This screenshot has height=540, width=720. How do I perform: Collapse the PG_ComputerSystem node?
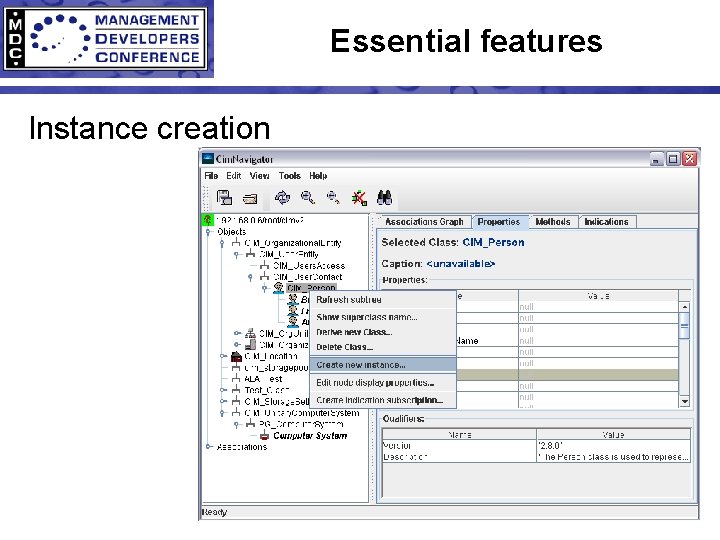click(x=236, y=424)
